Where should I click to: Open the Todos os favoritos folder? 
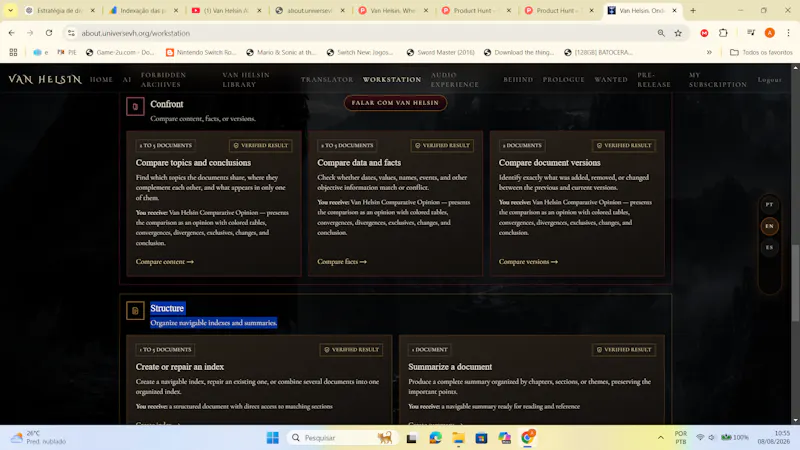[x=761, y=52]
